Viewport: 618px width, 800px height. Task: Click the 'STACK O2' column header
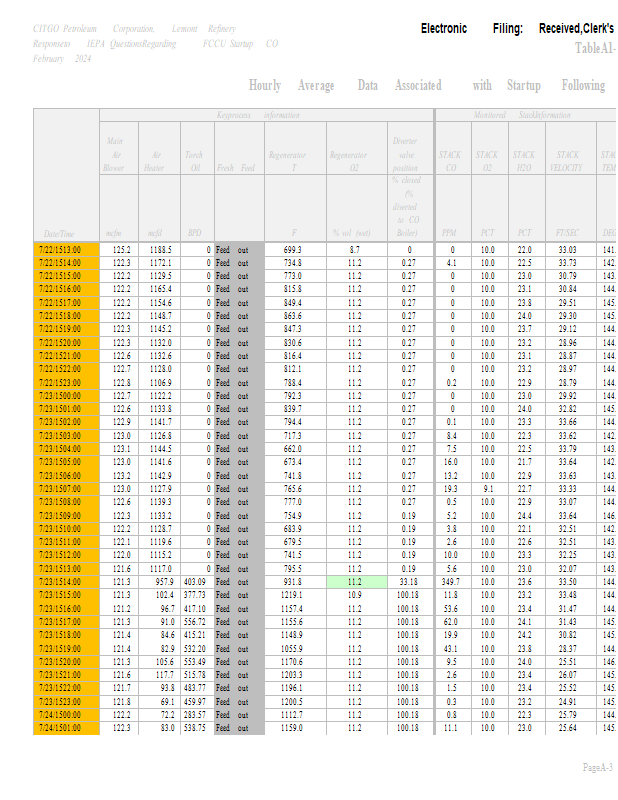point(487,161)
